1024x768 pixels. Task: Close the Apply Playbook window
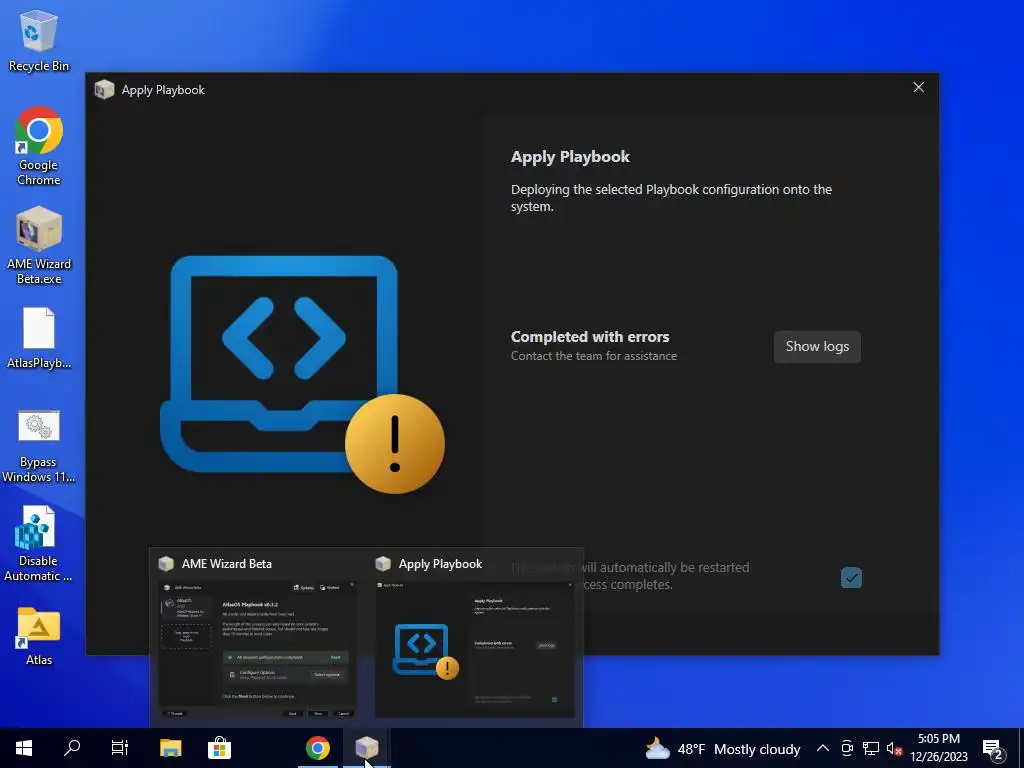(x=918, y=88)
